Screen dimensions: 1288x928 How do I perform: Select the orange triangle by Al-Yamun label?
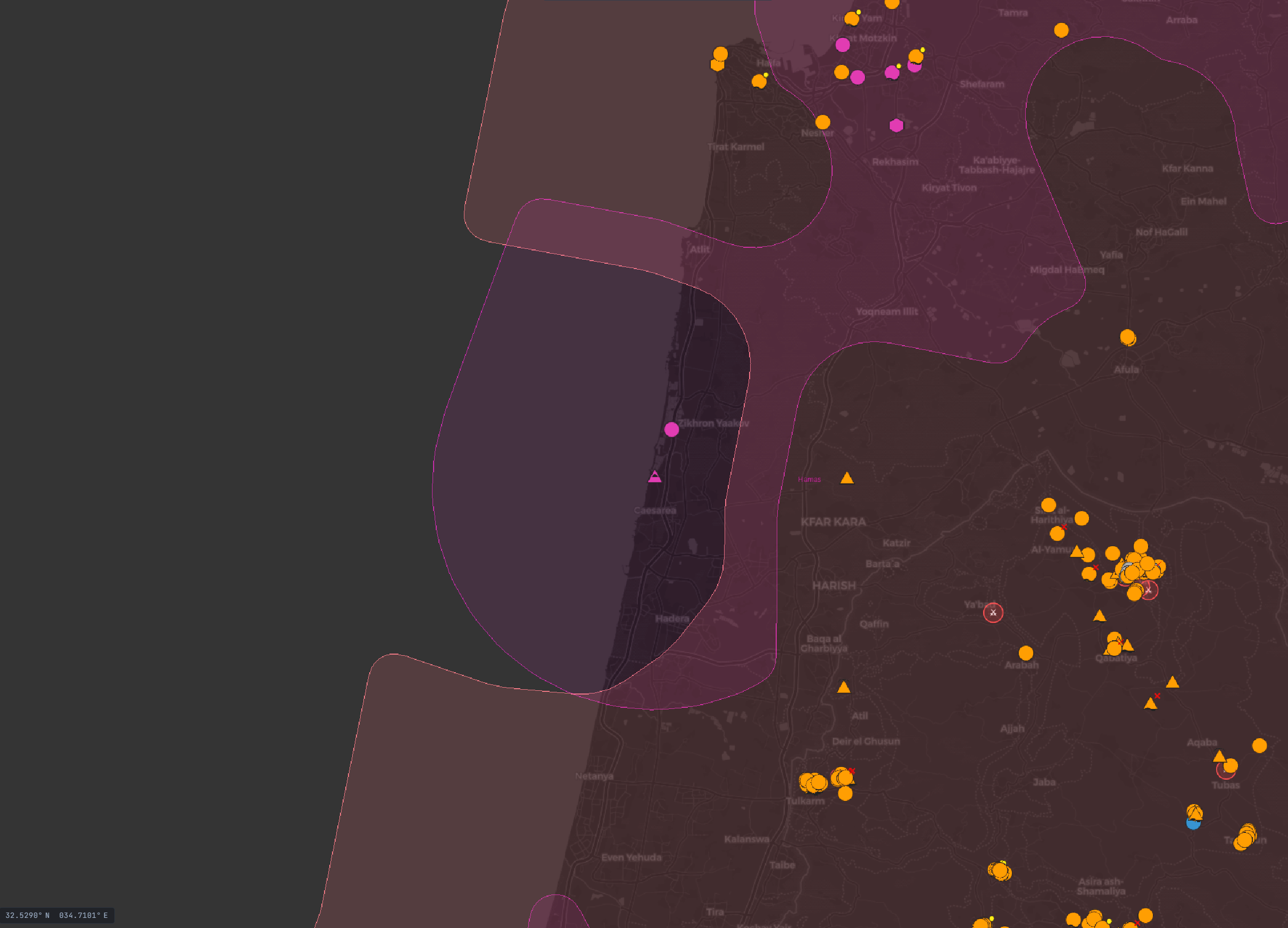click(x=1076, y=550)
